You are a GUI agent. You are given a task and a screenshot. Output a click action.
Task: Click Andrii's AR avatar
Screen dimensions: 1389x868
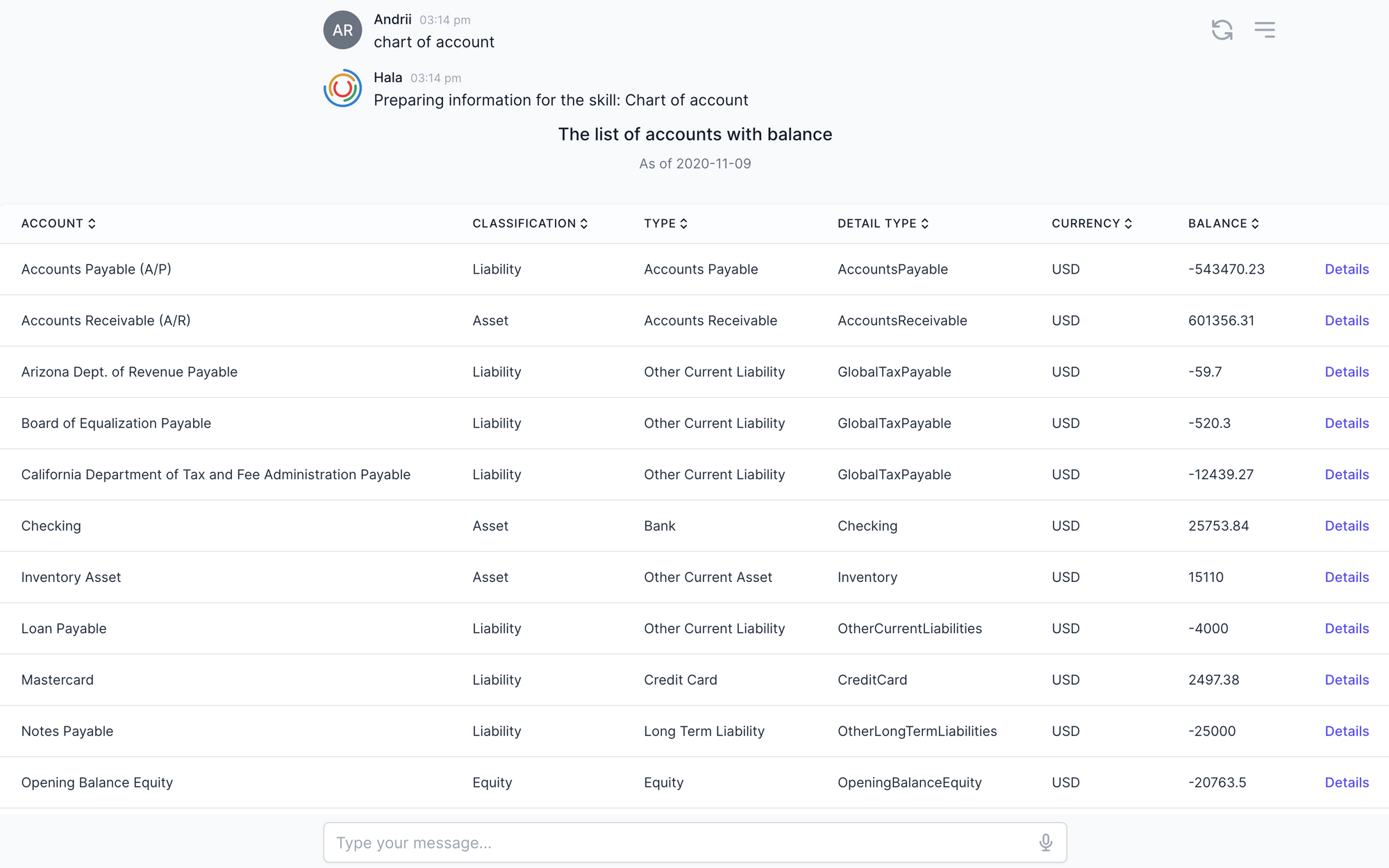(x=342, y=30)
